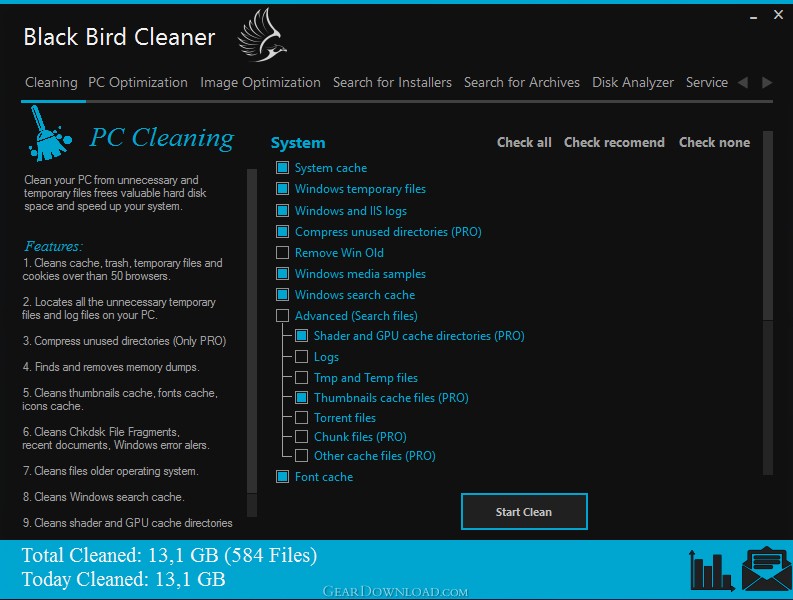Uncheck the System cache checkbox
The width and height of the screenshot is (793, 600).
[283, 167]
